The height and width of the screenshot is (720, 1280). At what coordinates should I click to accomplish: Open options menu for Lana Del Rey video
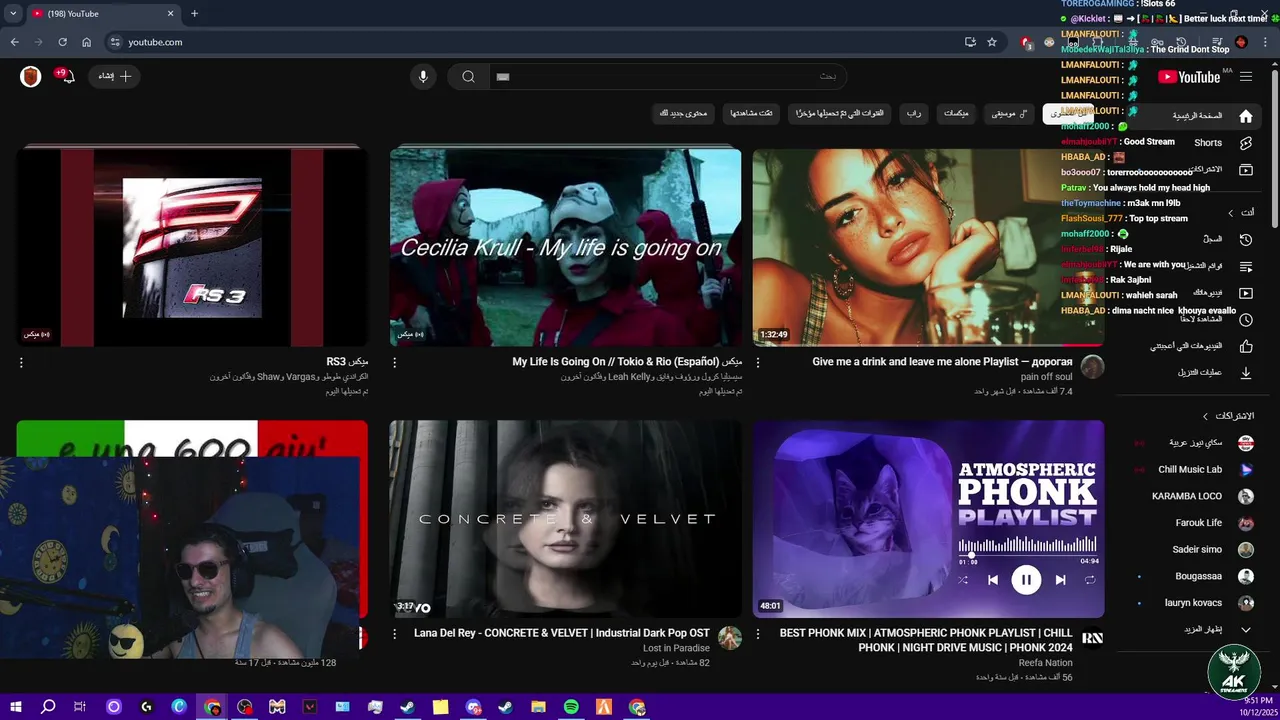(x=394, y=634)
